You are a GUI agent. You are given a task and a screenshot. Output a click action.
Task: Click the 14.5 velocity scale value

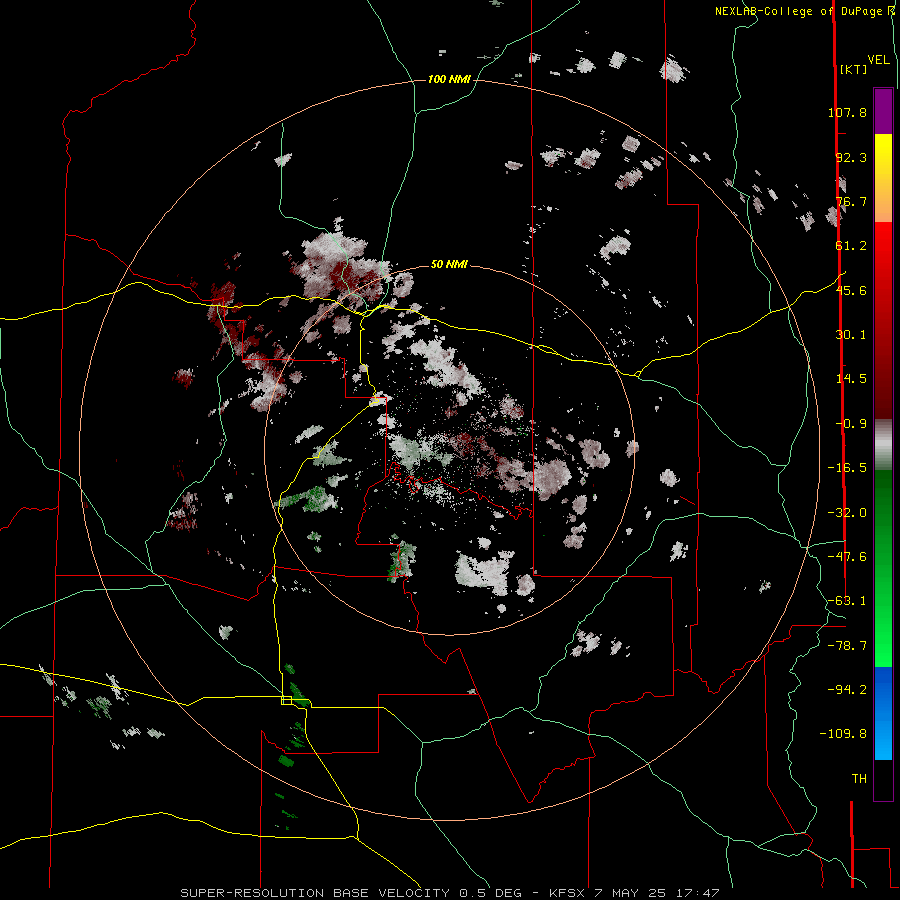coord(851,379)
